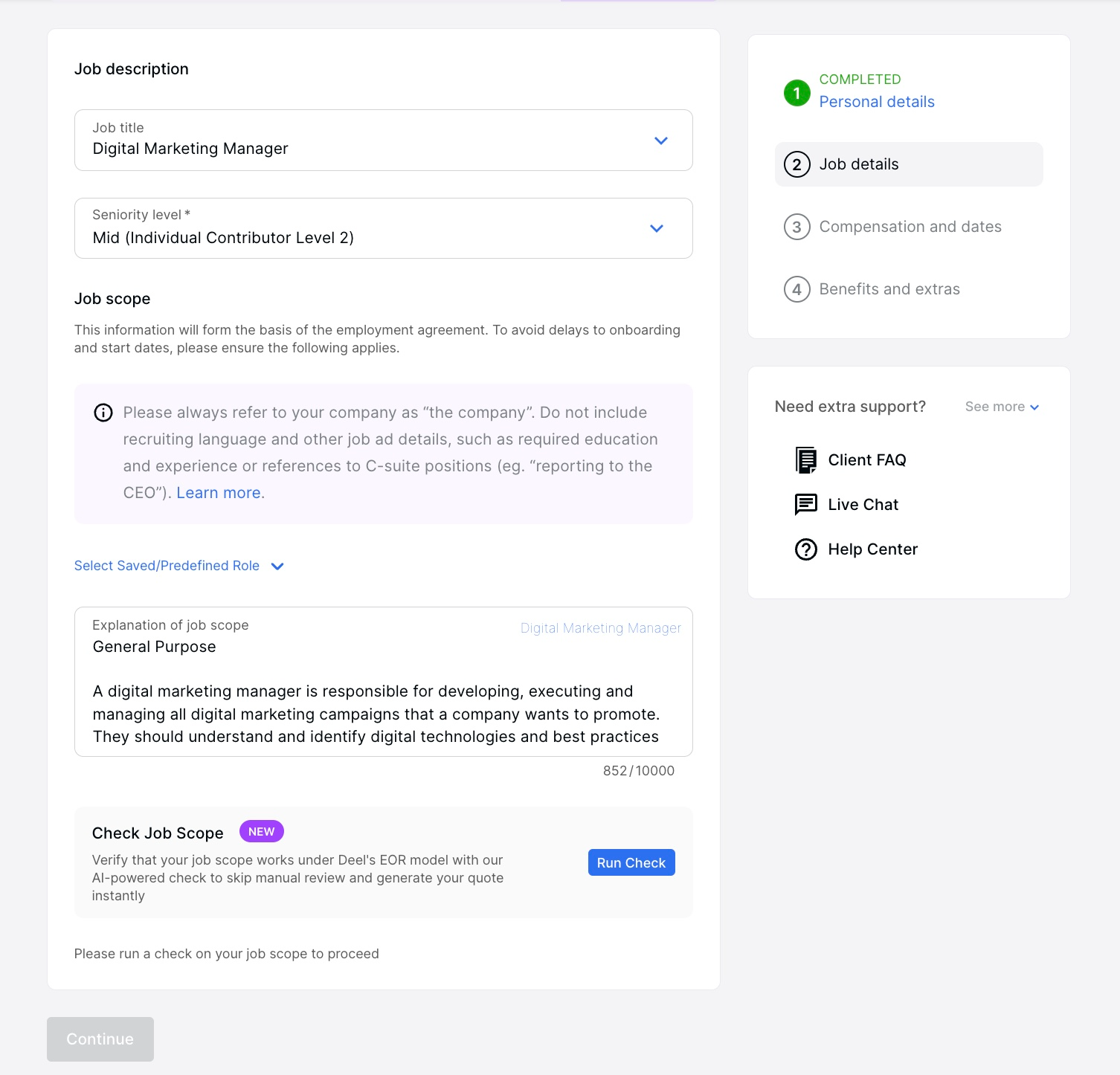Expand the Seniority level dropdown

(x=657, y=228)
